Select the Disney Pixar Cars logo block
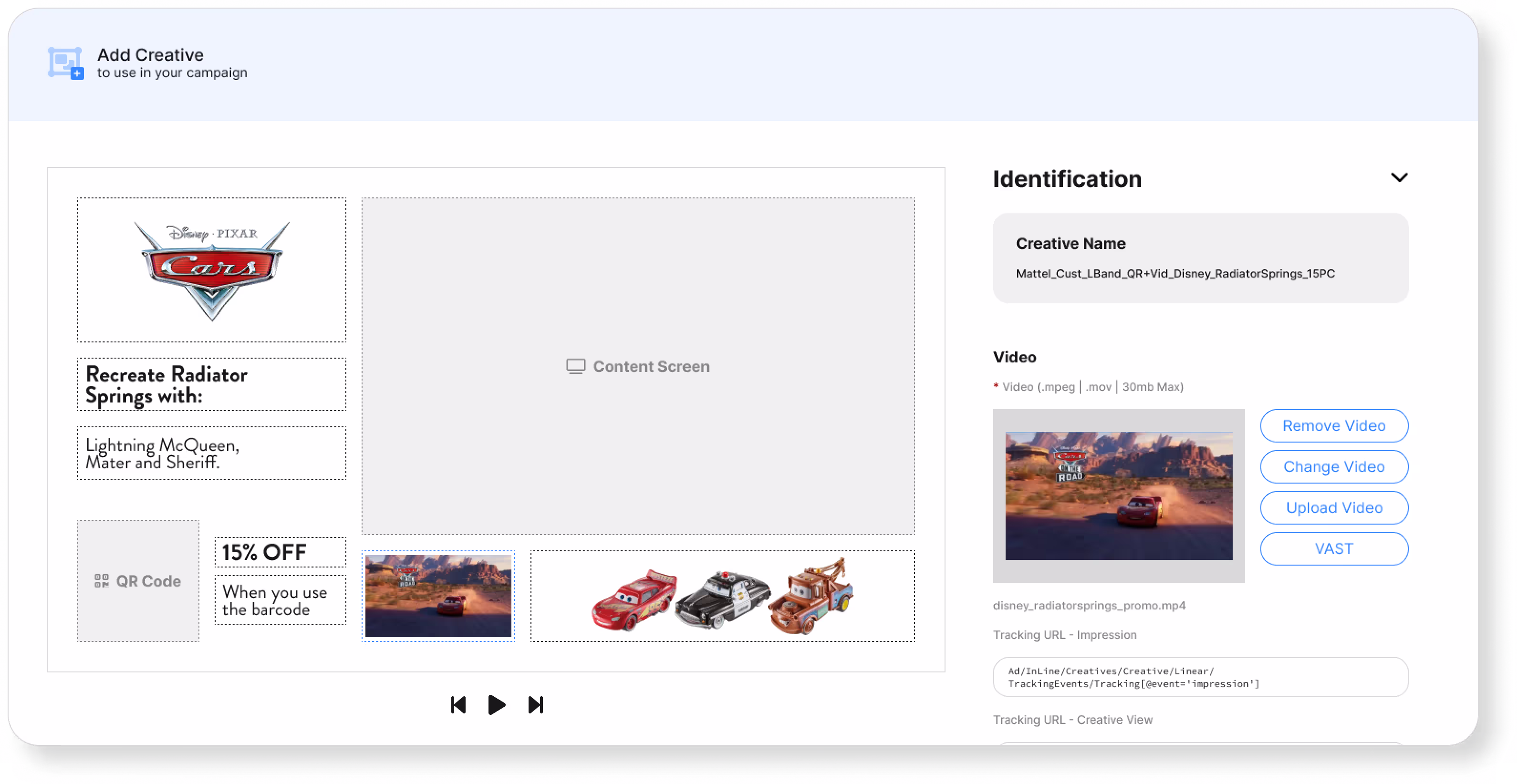The width and height of the screenshot is (1517, 784). point(211,269)
